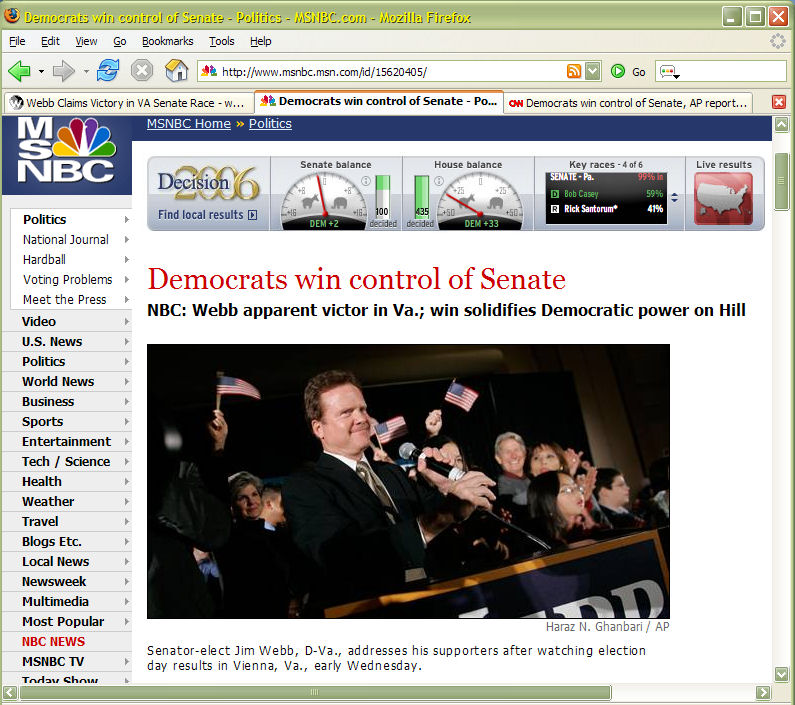Switch to the CNN Democrats win tab

[x=628, y=103]
